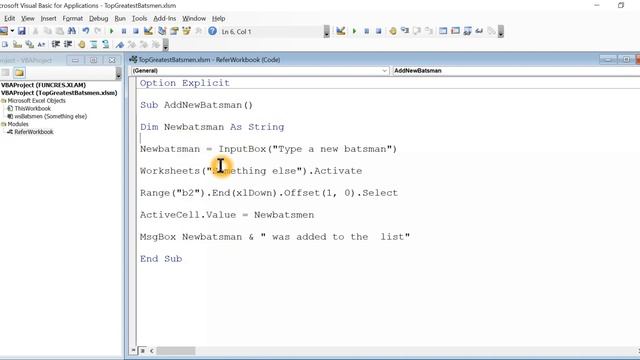Open the Add-Ins menu

164,18
